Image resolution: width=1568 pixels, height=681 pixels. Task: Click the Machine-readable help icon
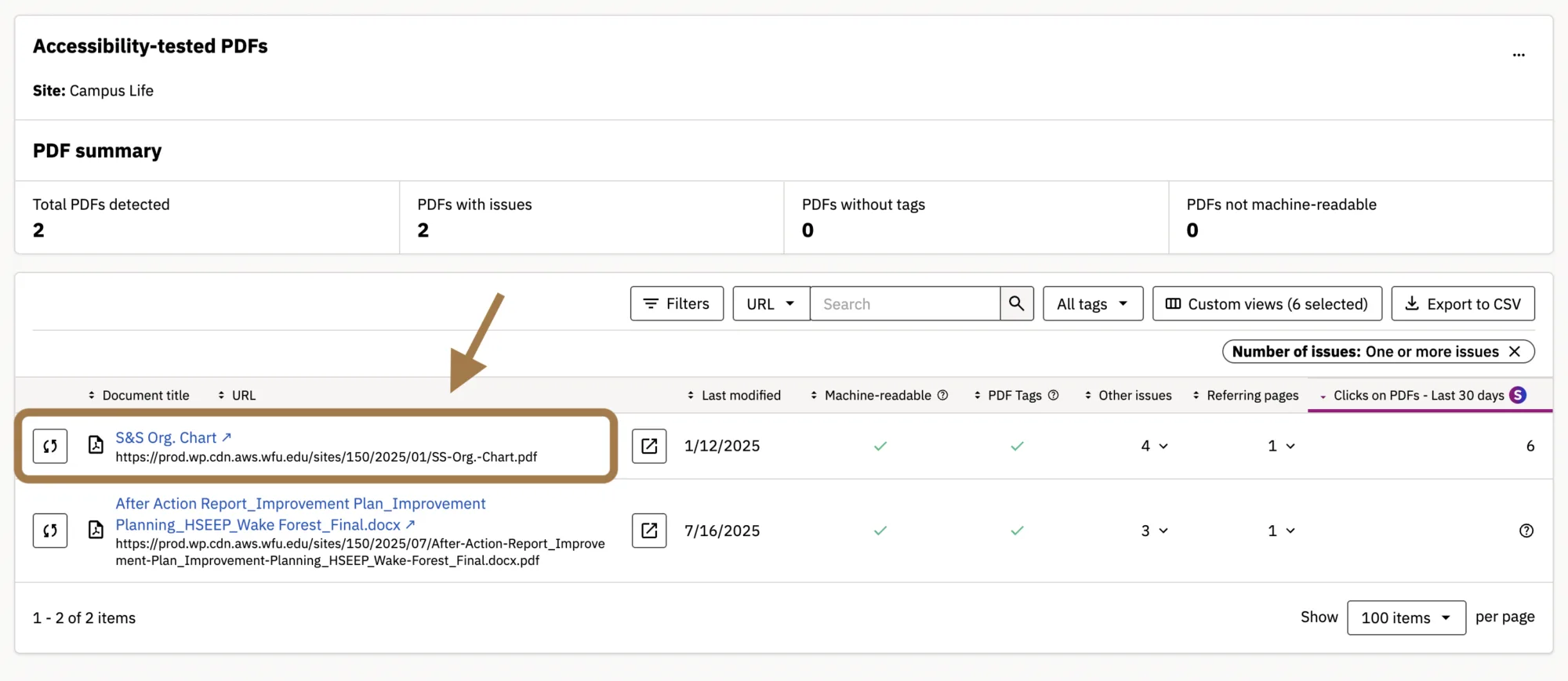(x=943, y=395)
